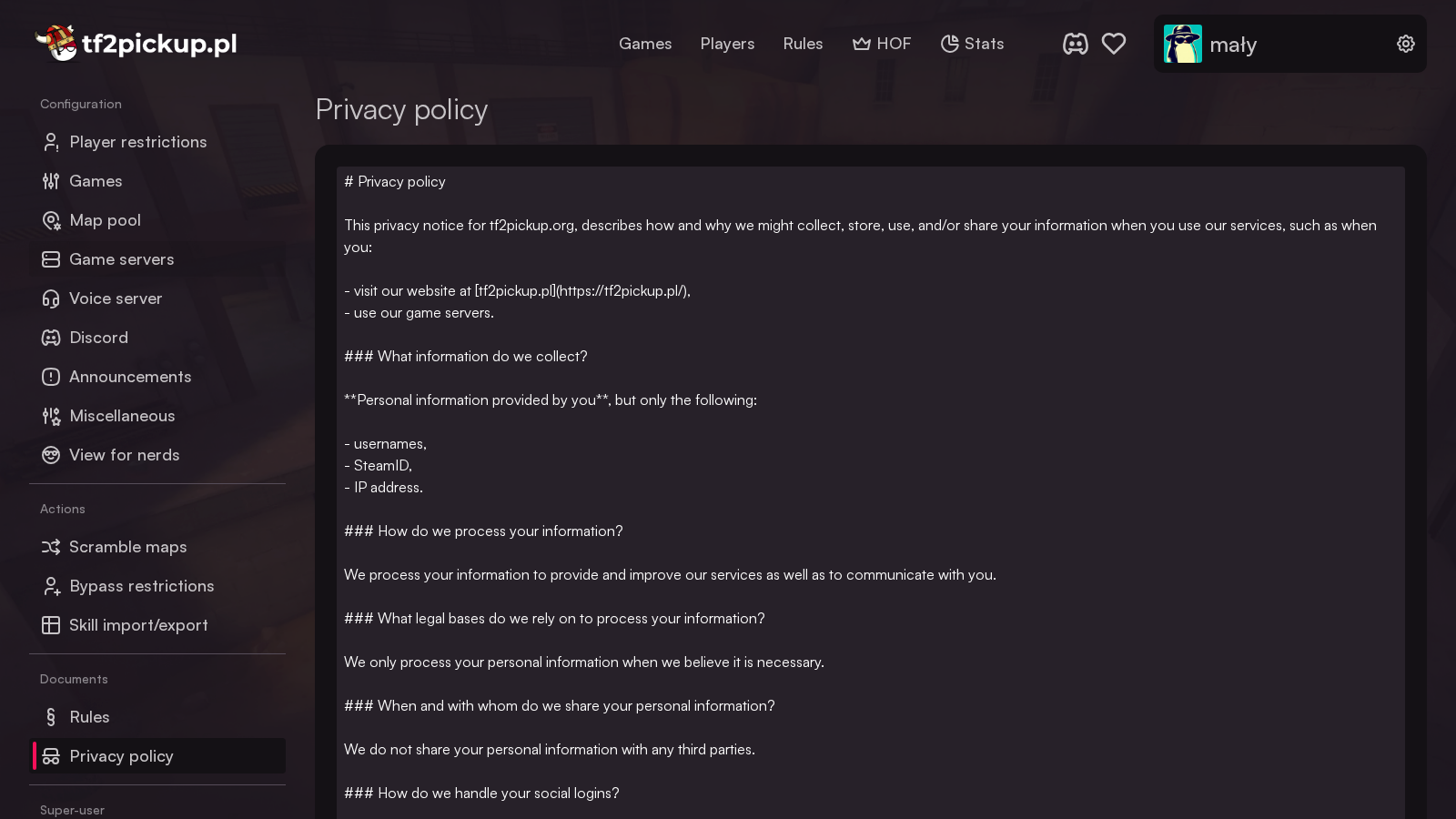1456x819 pixels.
Task: Open Voice server settings via headphones icon
Action: [51, 298]
